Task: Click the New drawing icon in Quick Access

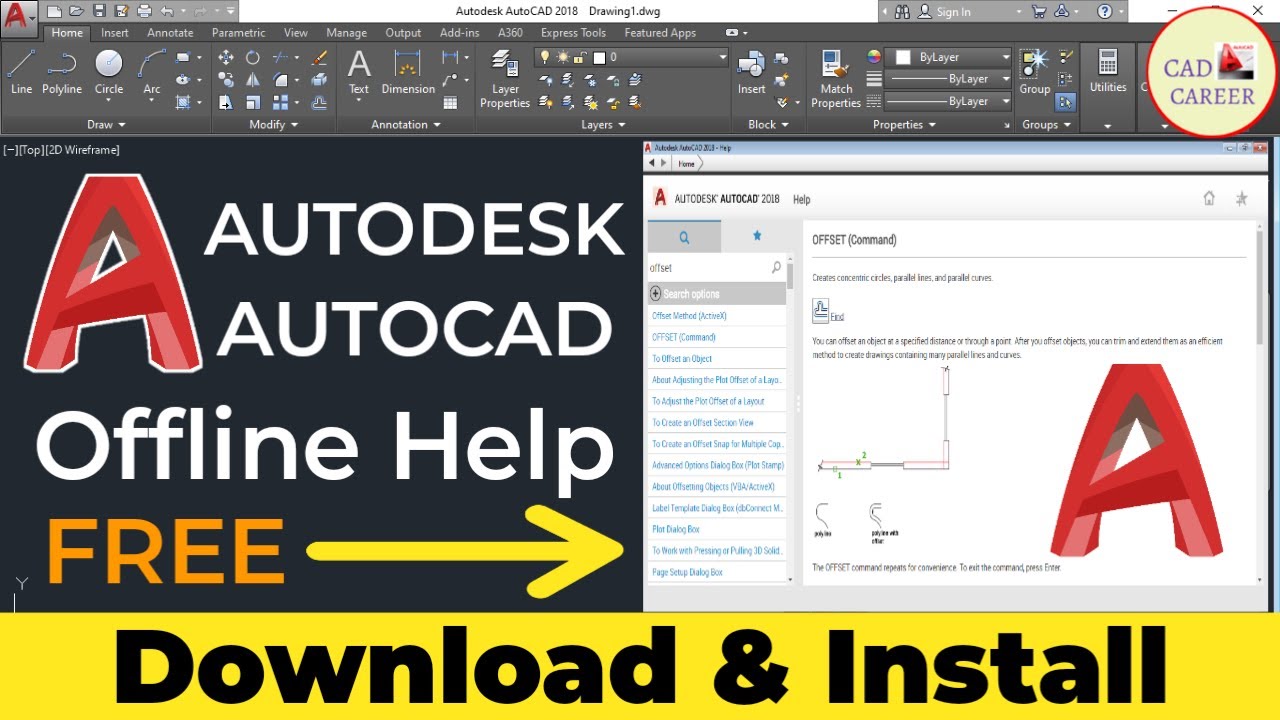Action: pos(53,11)
